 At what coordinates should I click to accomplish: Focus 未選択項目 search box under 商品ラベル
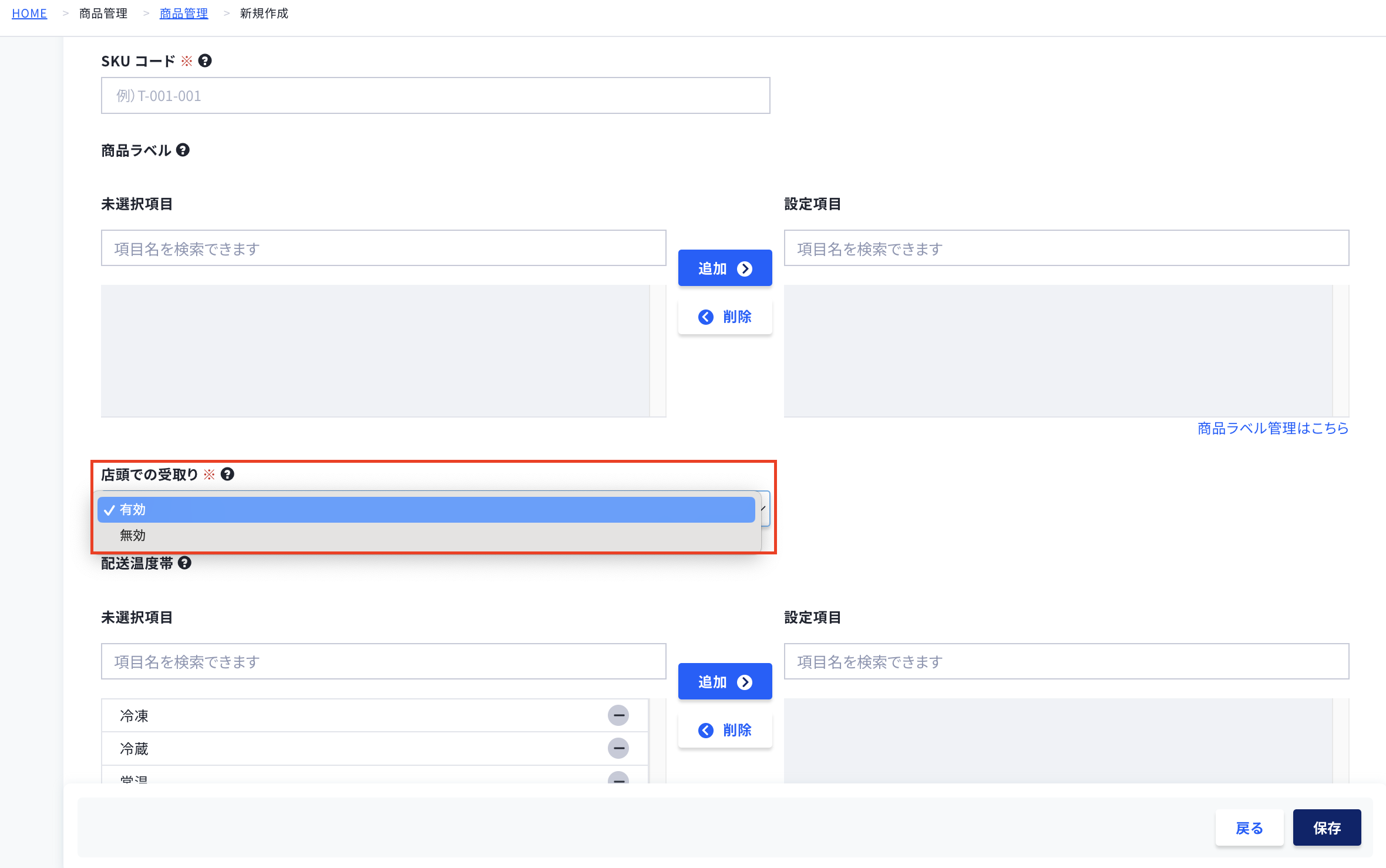tap(383, 248)
